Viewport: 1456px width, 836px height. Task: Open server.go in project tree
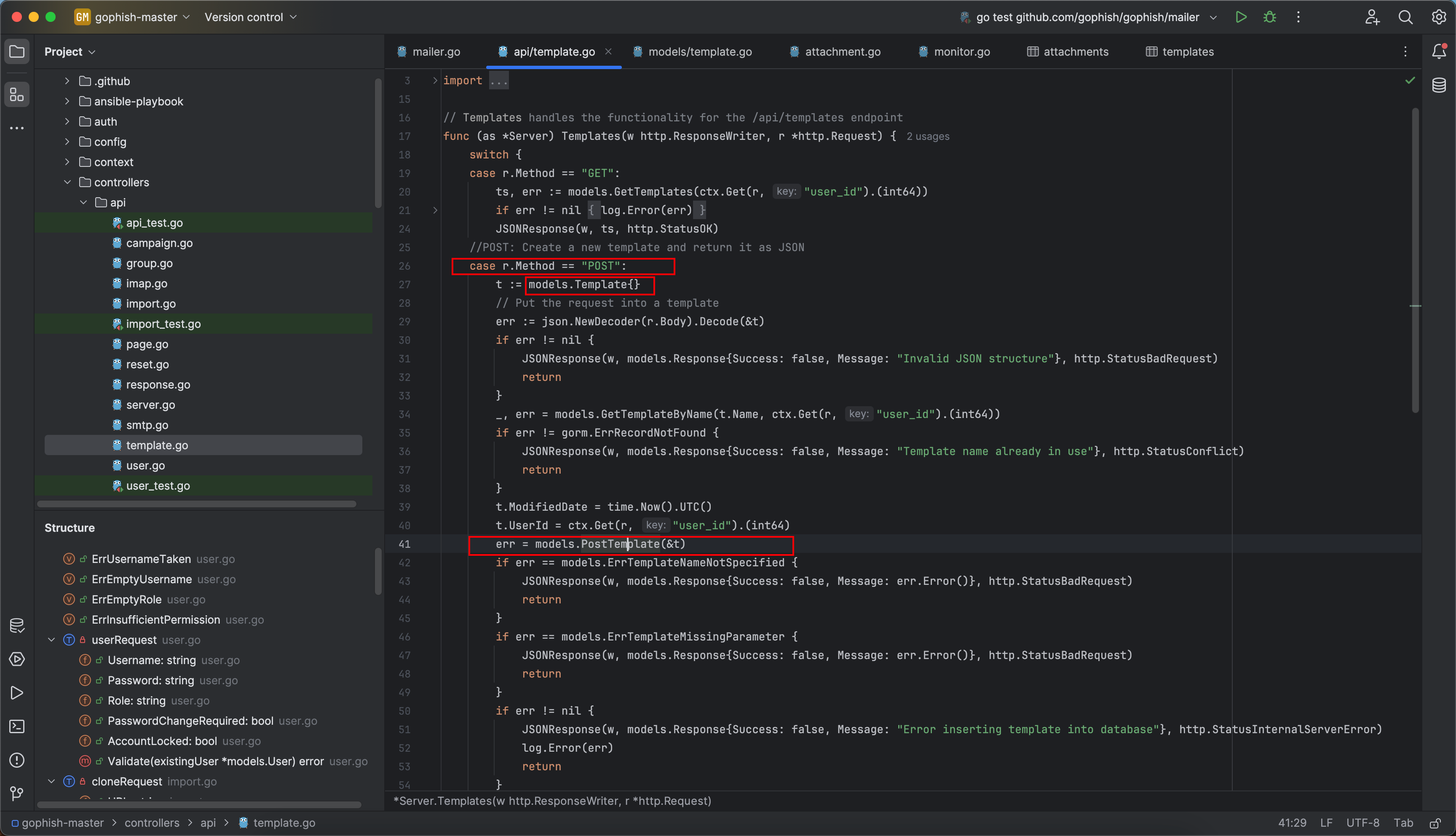click(x=204, y=405)
